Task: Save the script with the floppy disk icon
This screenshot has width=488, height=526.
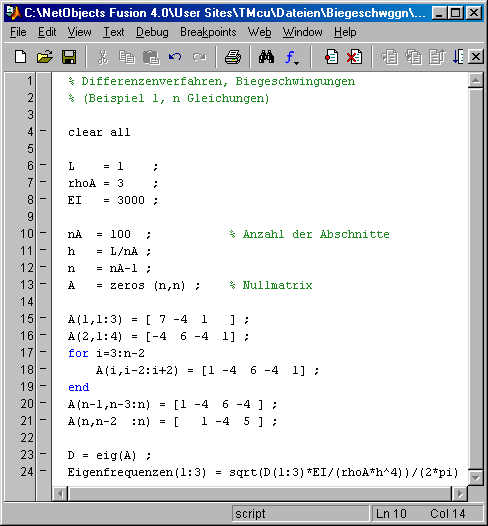Action: click(69, 57)
